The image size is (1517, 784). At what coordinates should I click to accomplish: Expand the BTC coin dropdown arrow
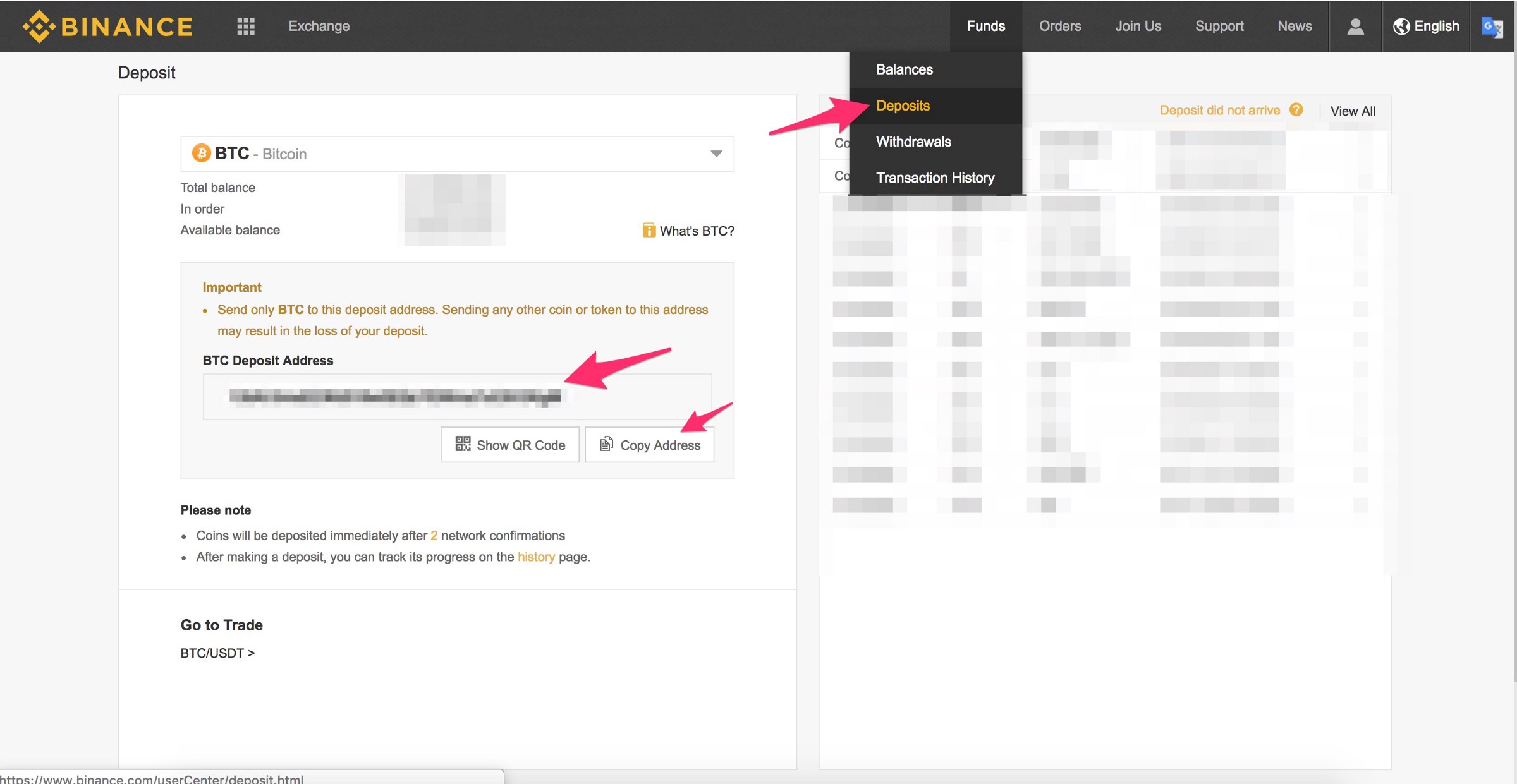point(716,154)
